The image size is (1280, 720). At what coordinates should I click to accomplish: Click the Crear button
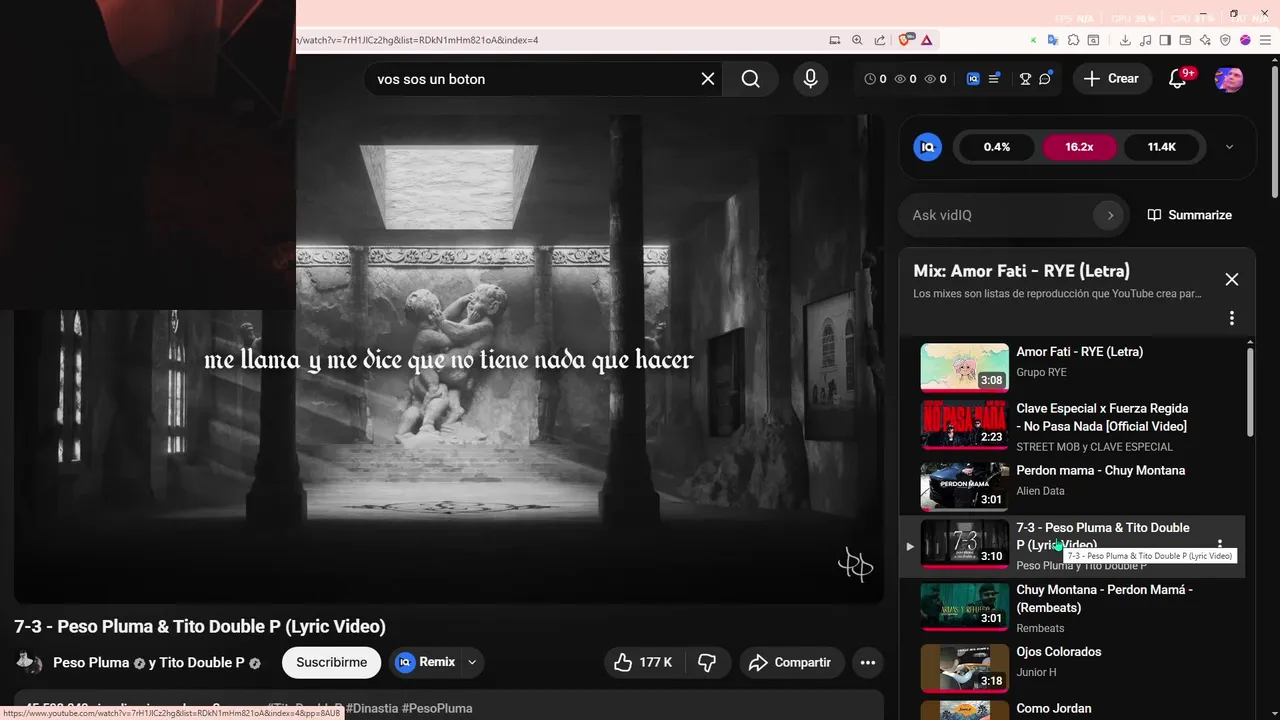pyautogui.click(x=1111, y=79)
